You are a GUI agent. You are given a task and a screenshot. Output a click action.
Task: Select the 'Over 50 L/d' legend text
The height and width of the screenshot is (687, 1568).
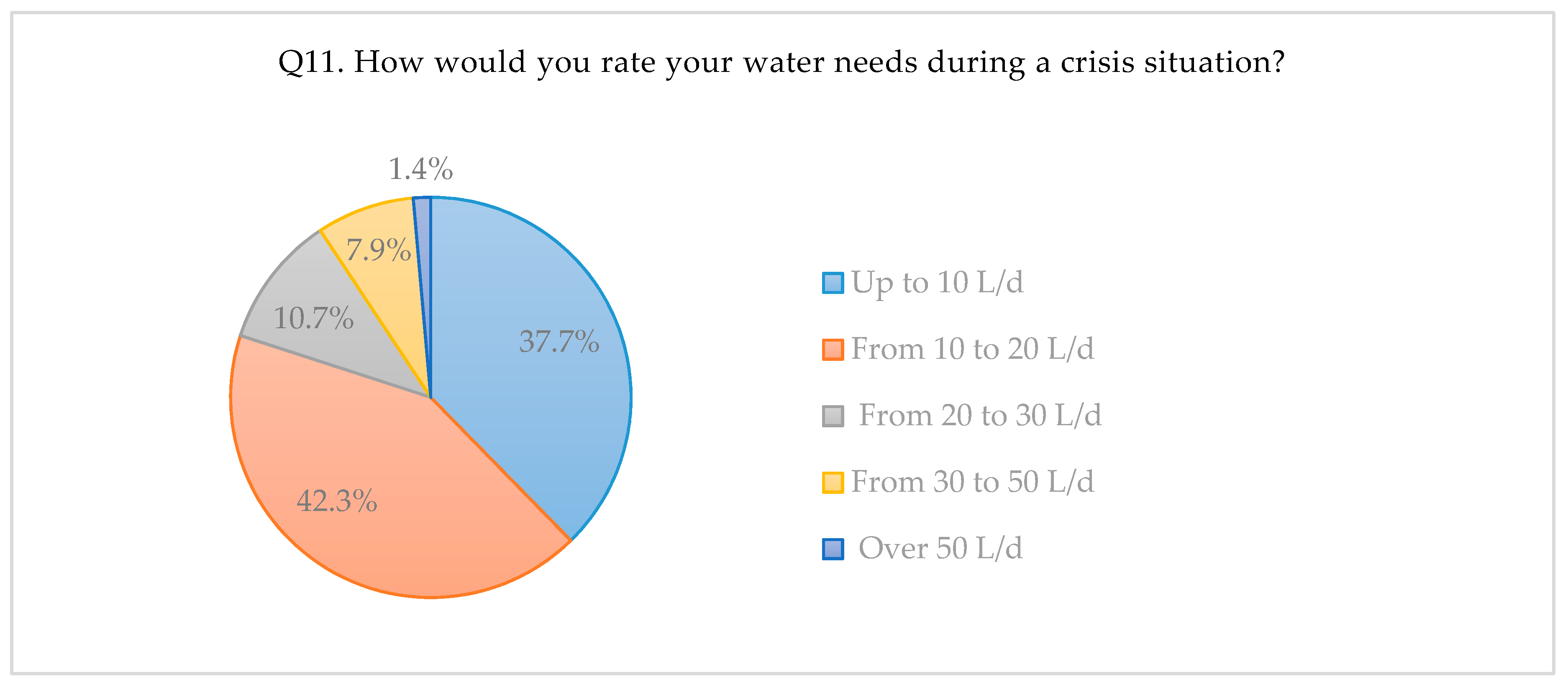pyautogui.click(x=940, y=548)
